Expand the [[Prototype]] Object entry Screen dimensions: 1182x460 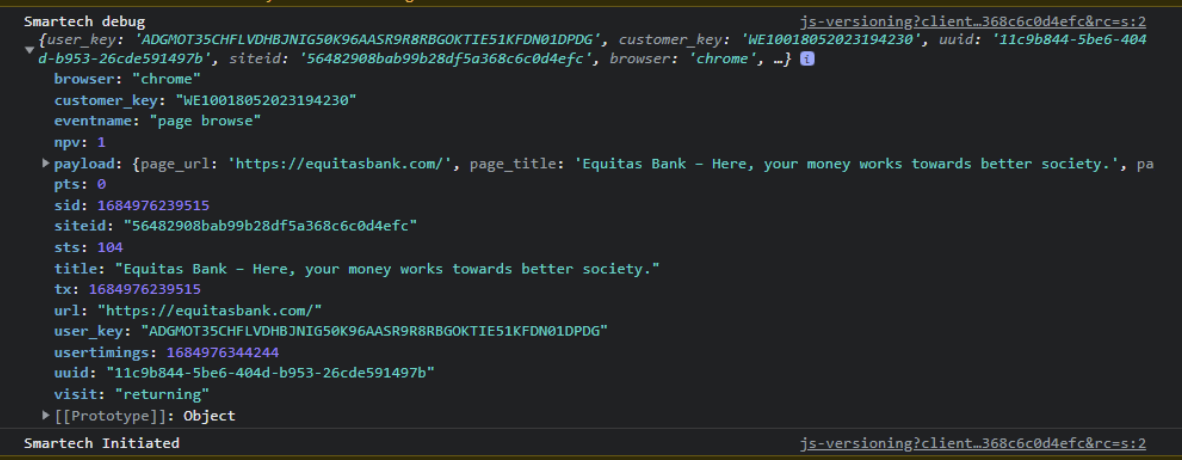(46, 416)
